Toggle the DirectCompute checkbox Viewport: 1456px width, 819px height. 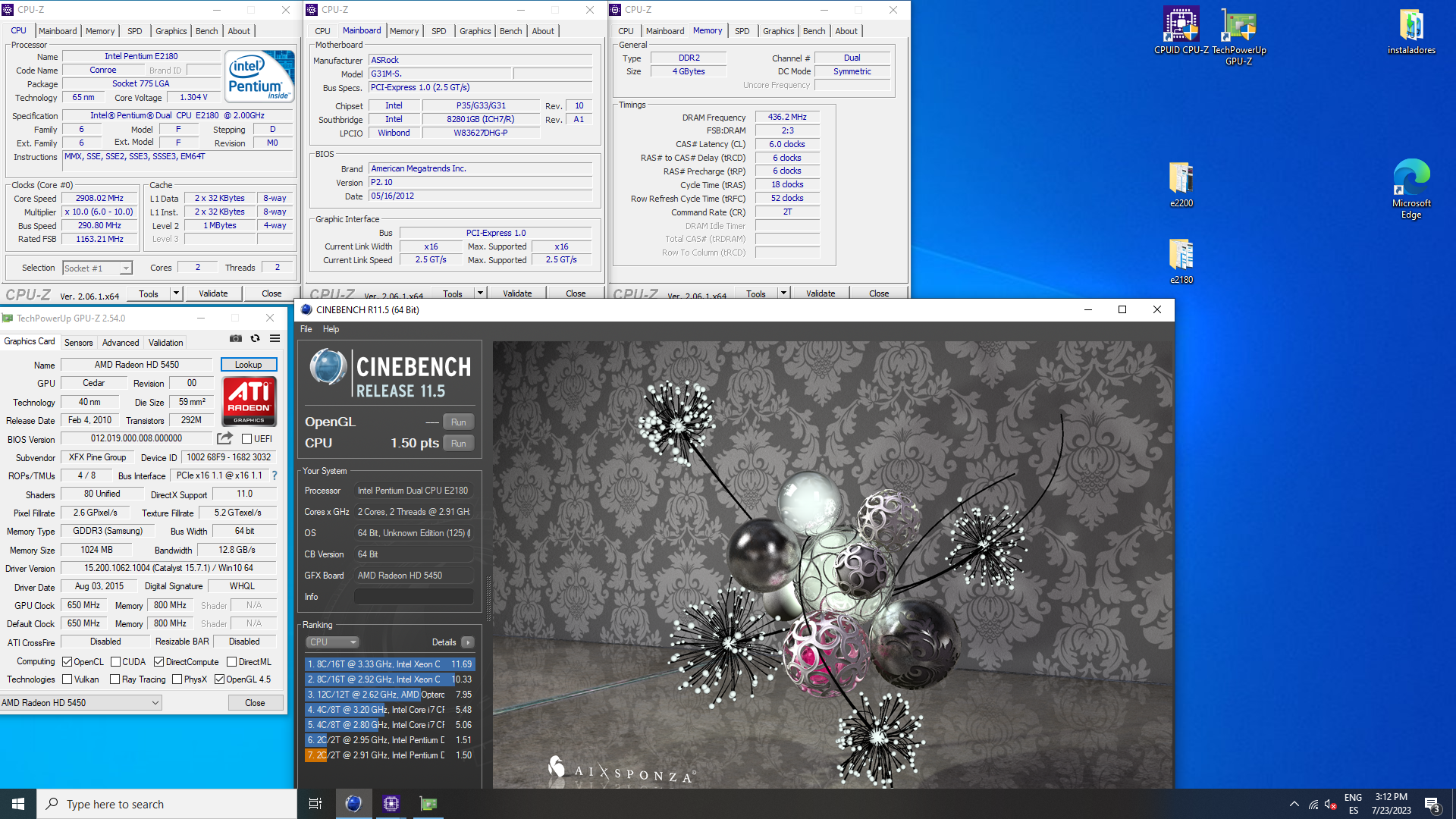click(158, 662)
